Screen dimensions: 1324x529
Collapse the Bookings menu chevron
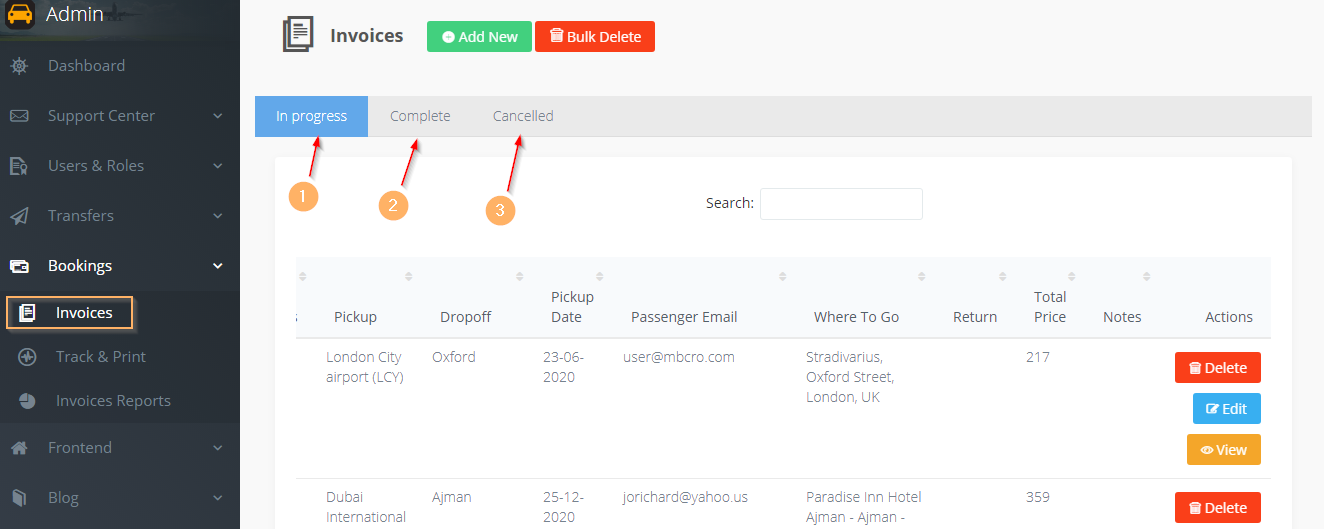pyautogui.click(x=218, y=266)
